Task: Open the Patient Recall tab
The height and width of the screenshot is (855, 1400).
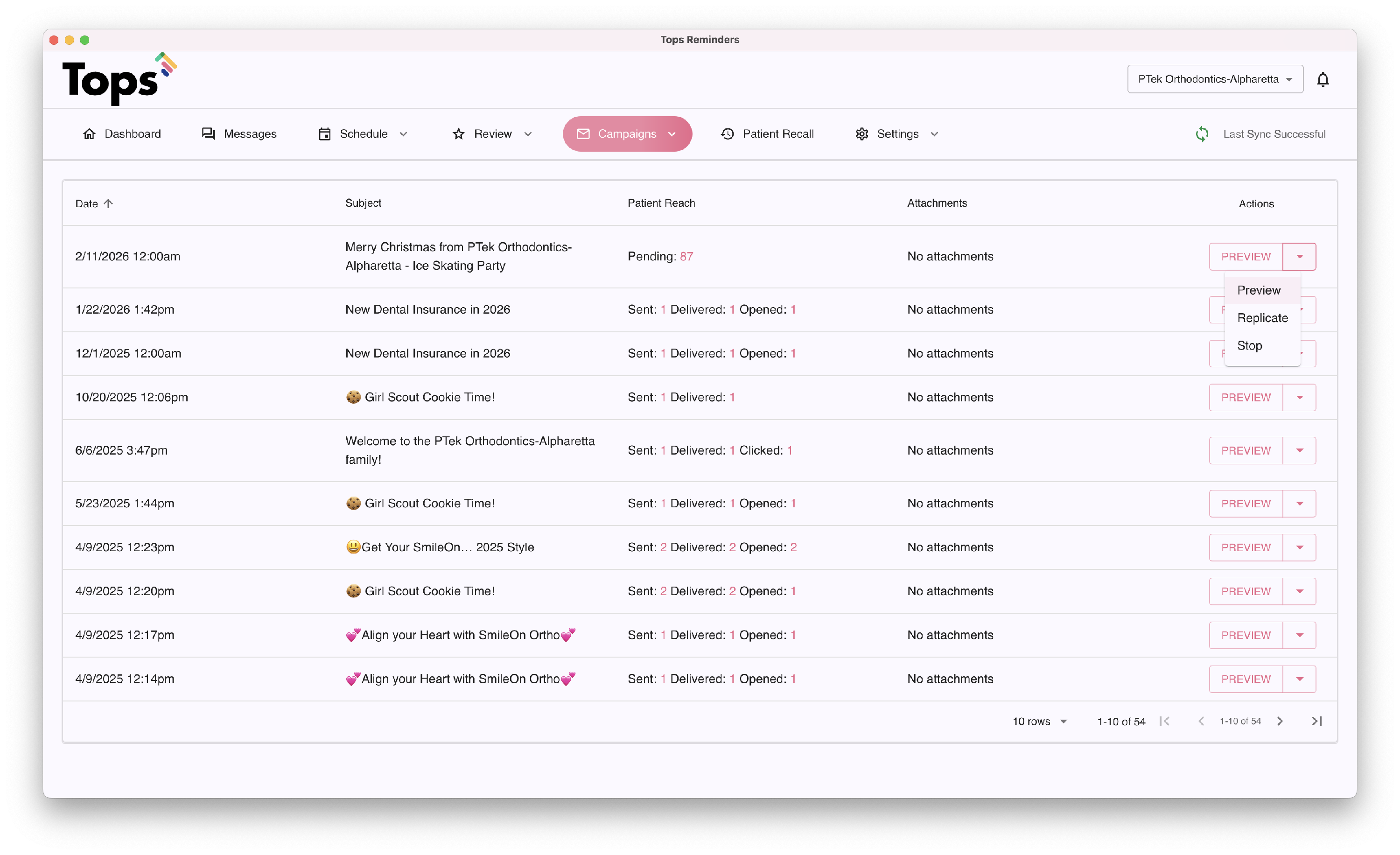Action: [767, 134]
